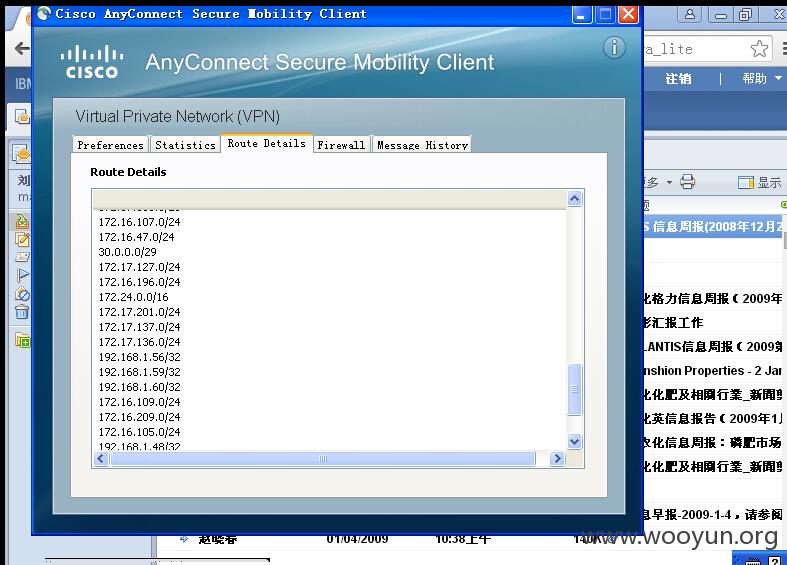Click the route list scroll up arrow

(x=575, y=199)
